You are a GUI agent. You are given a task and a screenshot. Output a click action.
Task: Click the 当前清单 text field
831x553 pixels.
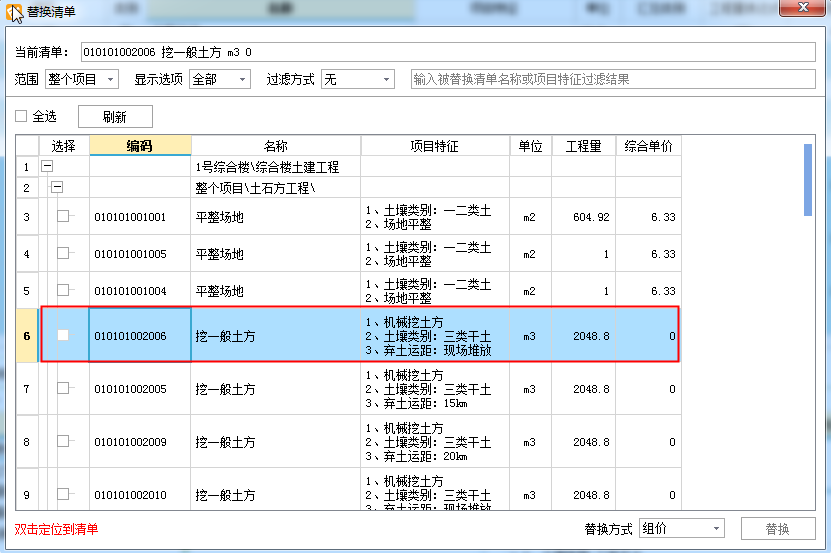point(447,52)
